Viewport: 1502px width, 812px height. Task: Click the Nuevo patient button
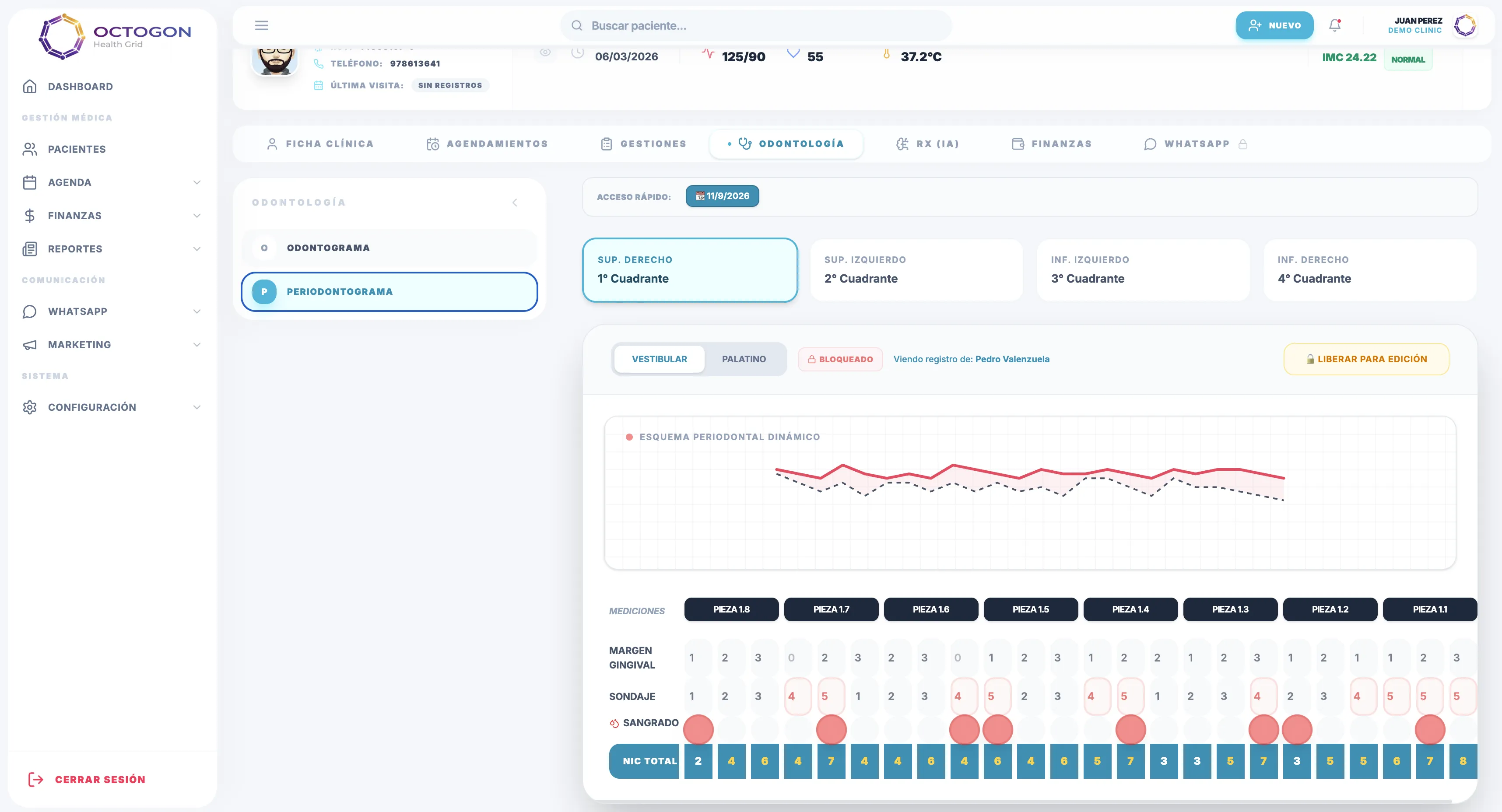[x=1274, y=25]
